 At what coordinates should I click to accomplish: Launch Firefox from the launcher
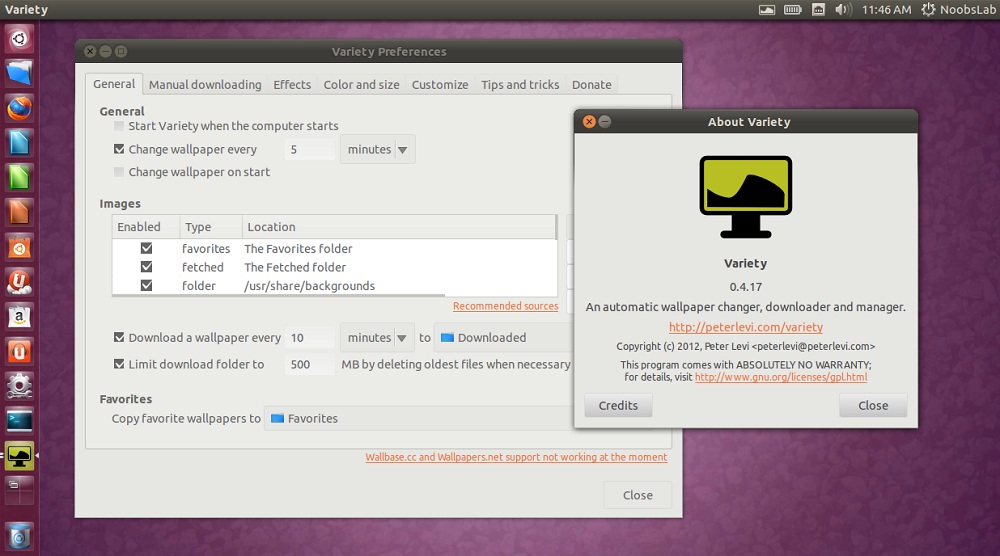(19, 107)
